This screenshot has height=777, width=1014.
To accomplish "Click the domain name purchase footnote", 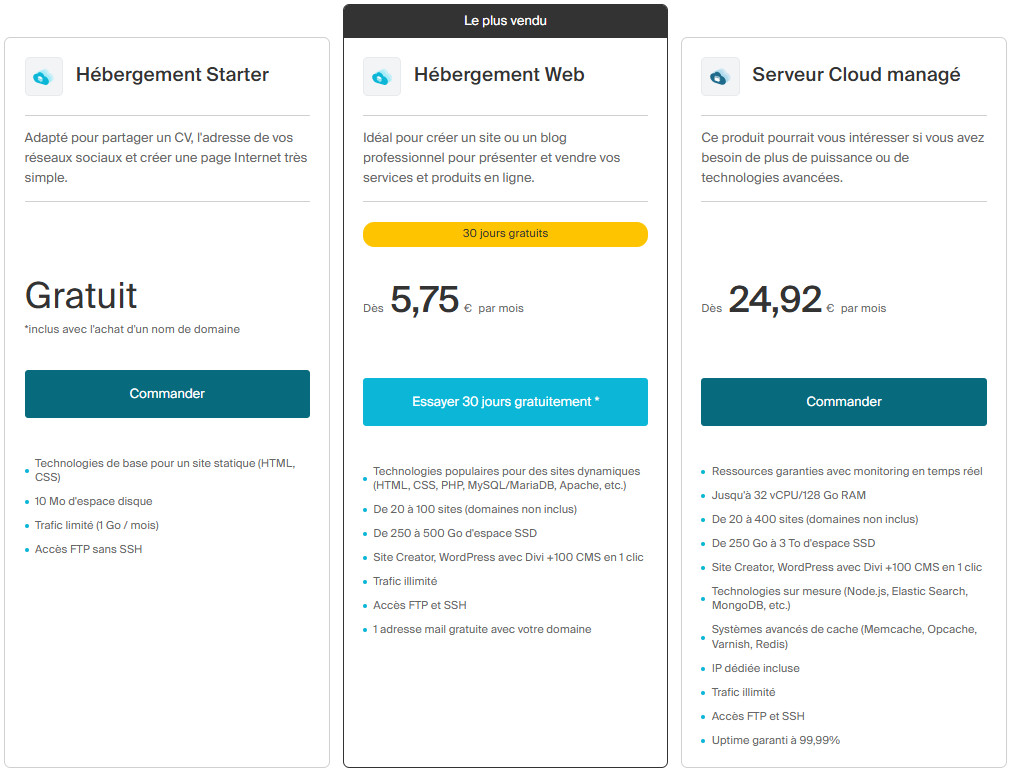I will click(132, 329).
